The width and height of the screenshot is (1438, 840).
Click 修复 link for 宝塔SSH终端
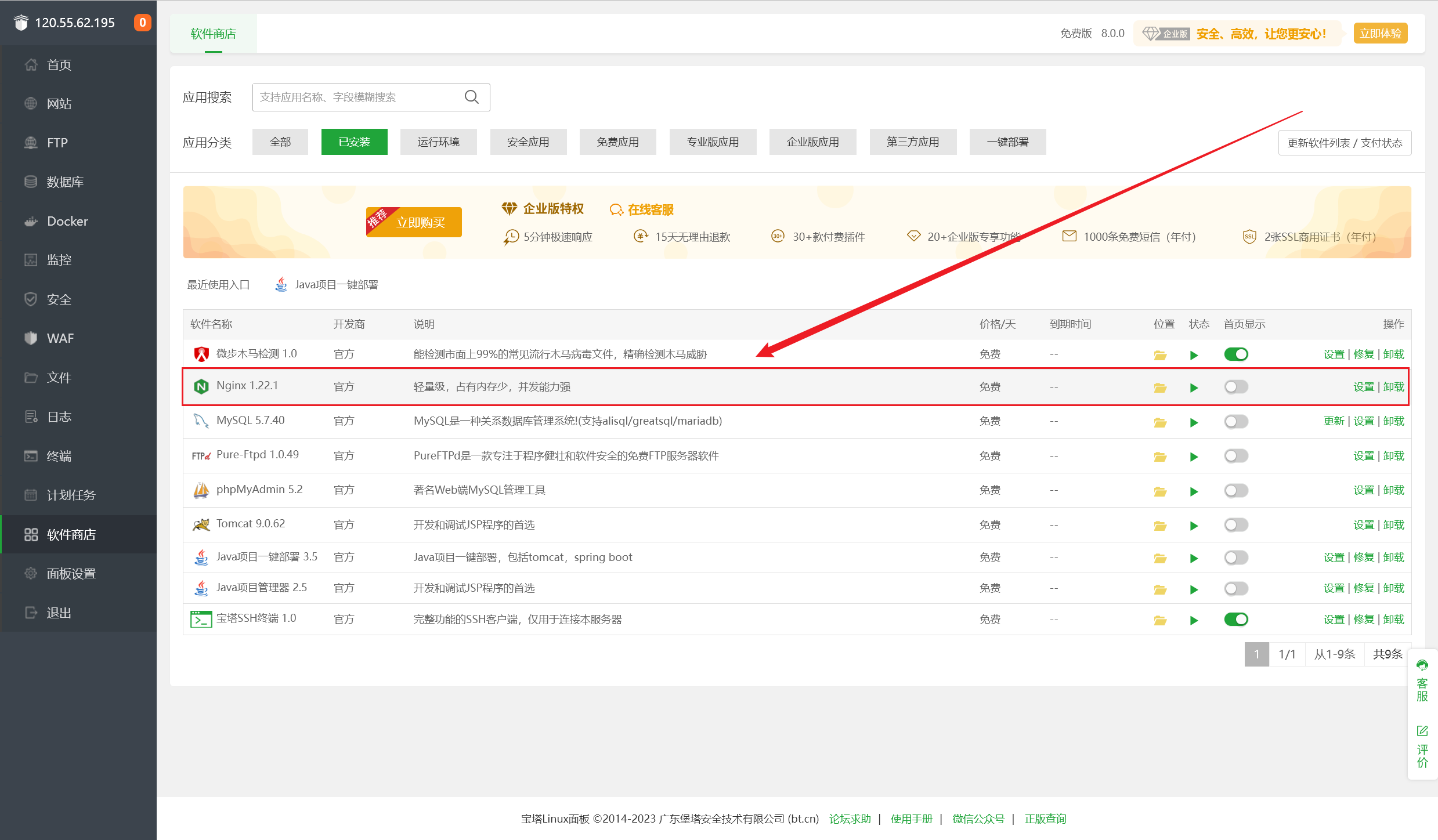(x=1364, y=620)
